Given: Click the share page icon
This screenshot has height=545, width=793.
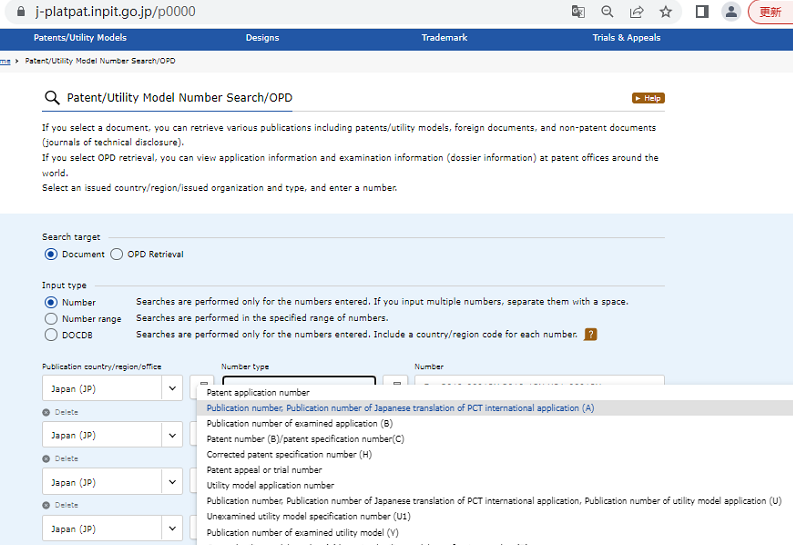Looking at the screenshot, I should pyautogui.click(x=636, y=12).
